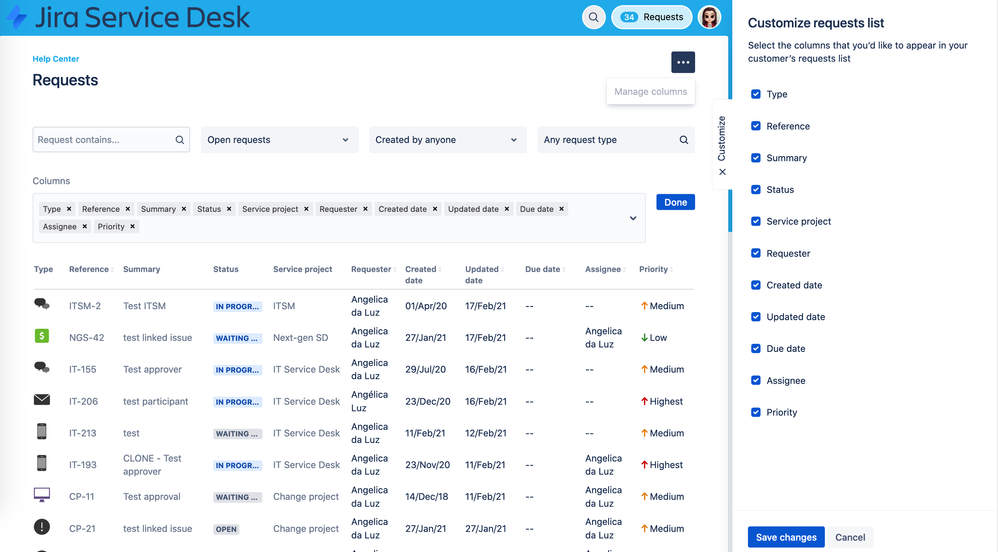Viewport: 998px width, 552px height.
Task: Click the Highest priority cell for IT-206
Action: (x=661, y=402)
